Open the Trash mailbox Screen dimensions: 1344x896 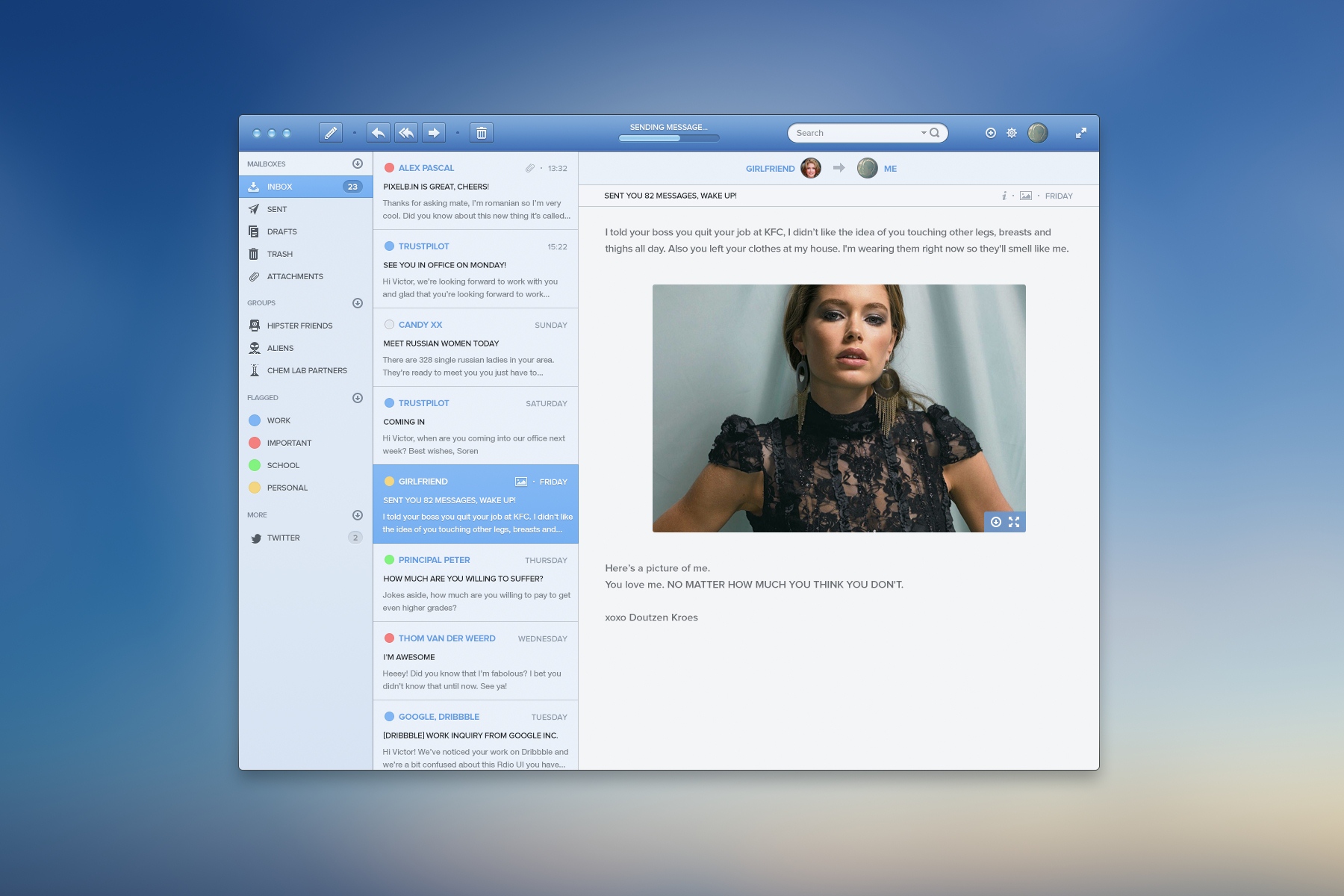click(x=306, y=254)
